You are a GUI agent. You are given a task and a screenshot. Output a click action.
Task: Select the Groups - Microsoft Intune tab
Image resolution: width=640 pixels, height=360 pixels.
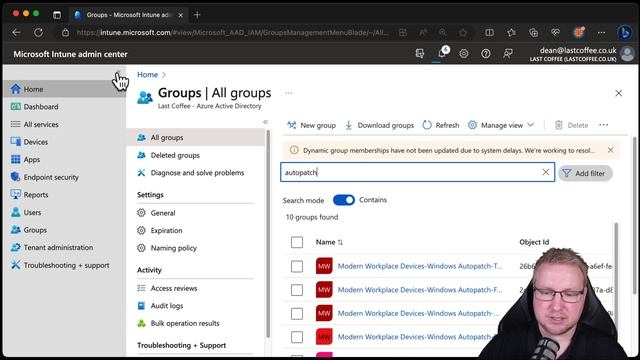[129, 15]
